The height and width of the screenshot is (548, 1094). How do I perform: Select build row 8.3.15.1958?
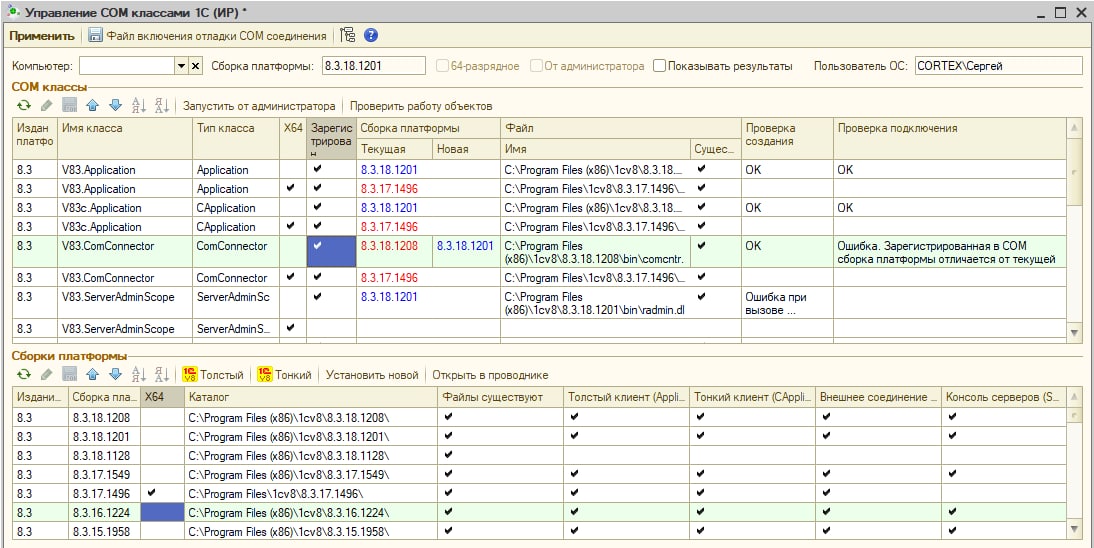click(540, 531)
